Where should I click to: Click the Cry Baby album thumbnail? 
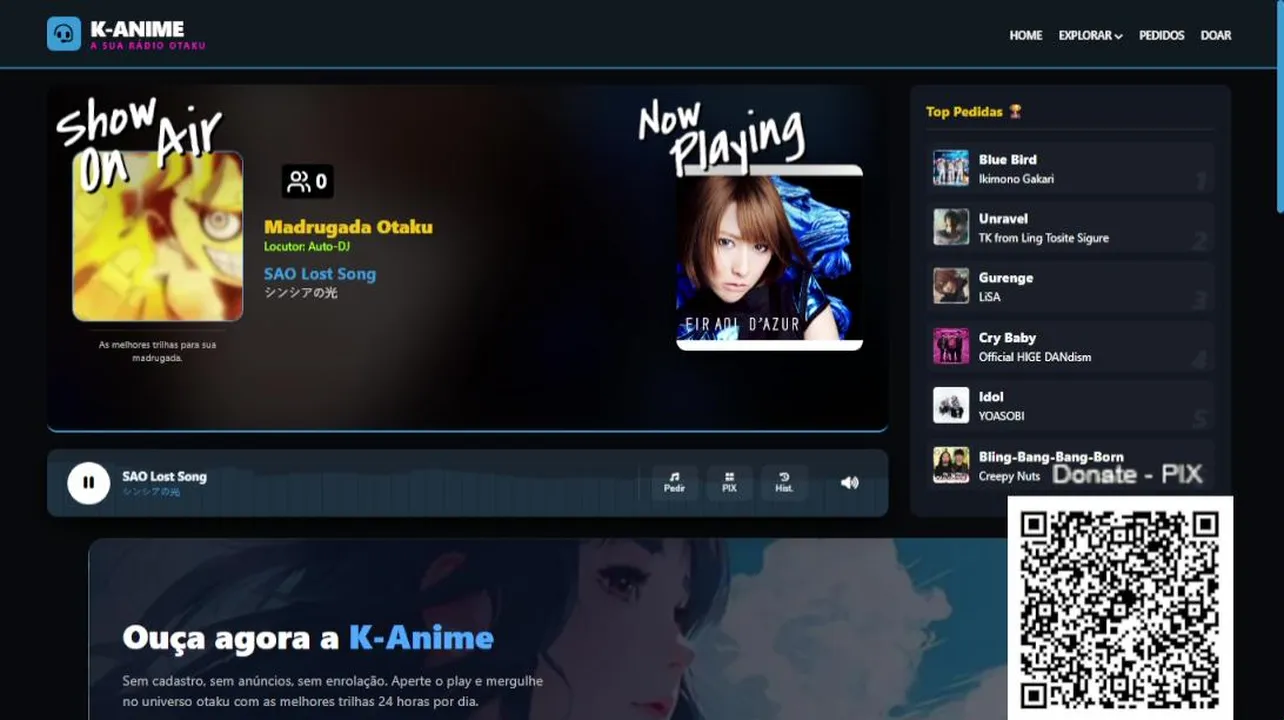tap(951, 346)
